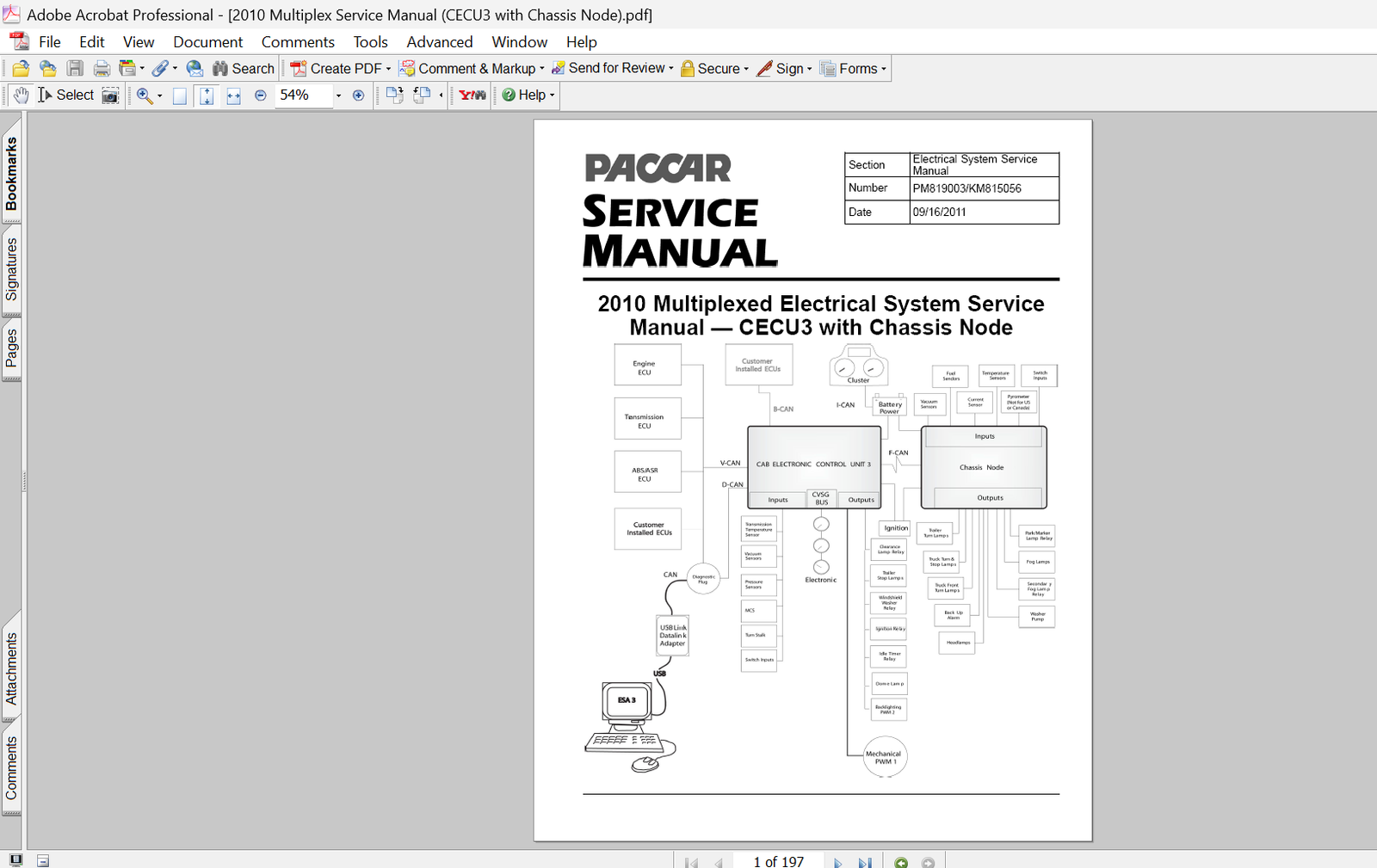Click the hide toolbars status bar icon
This screenshot has height=868, width=1377.
pos(43,861)
